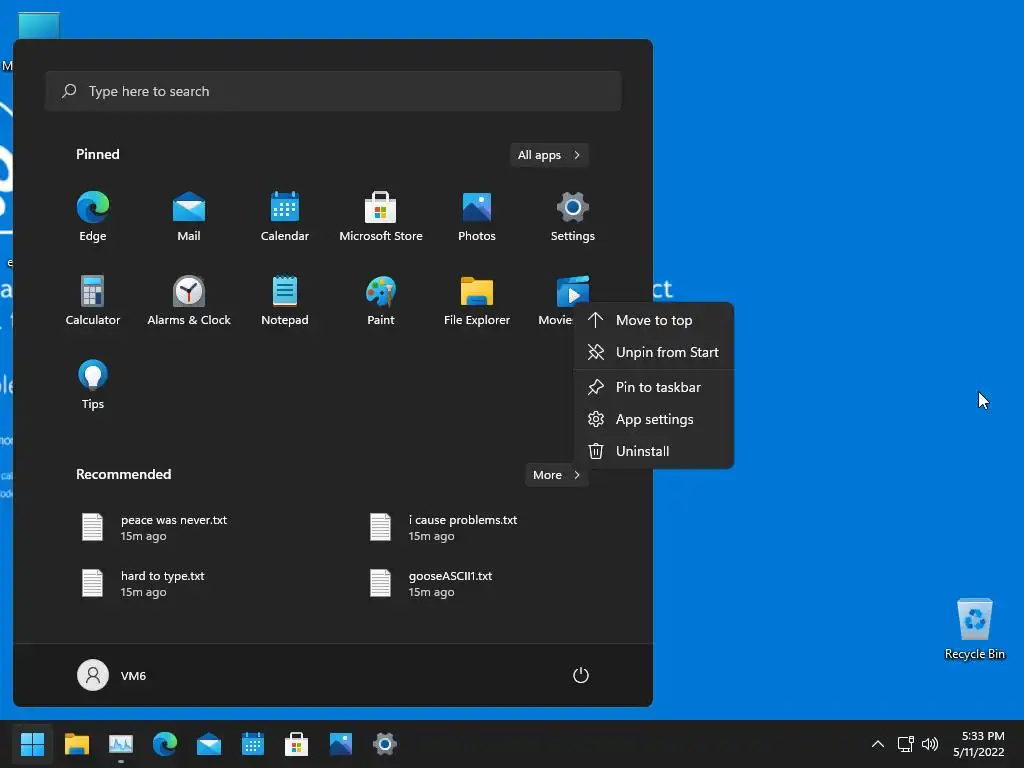The image size is (1024, 768).
Task: Click the power button in Start menu
Action: pos(581,675)
